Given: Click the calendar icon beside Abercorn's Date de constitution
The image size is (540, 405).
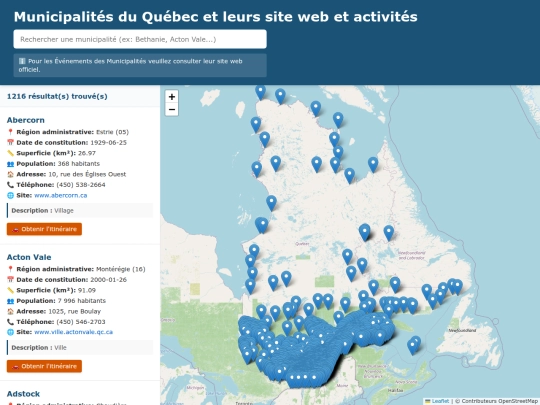Looking at the screenshot, I should [10, 143].
